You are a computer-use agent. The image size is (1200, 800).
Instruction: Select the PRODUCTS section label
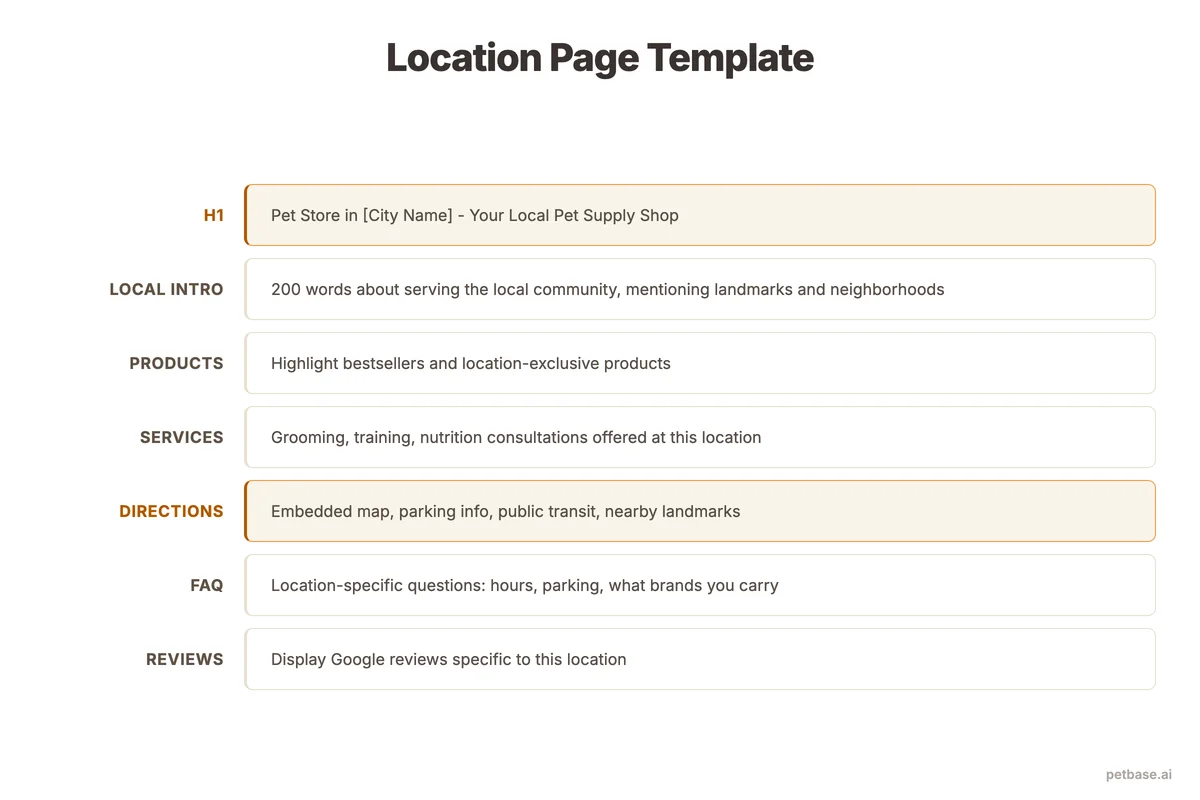point(176,363)
